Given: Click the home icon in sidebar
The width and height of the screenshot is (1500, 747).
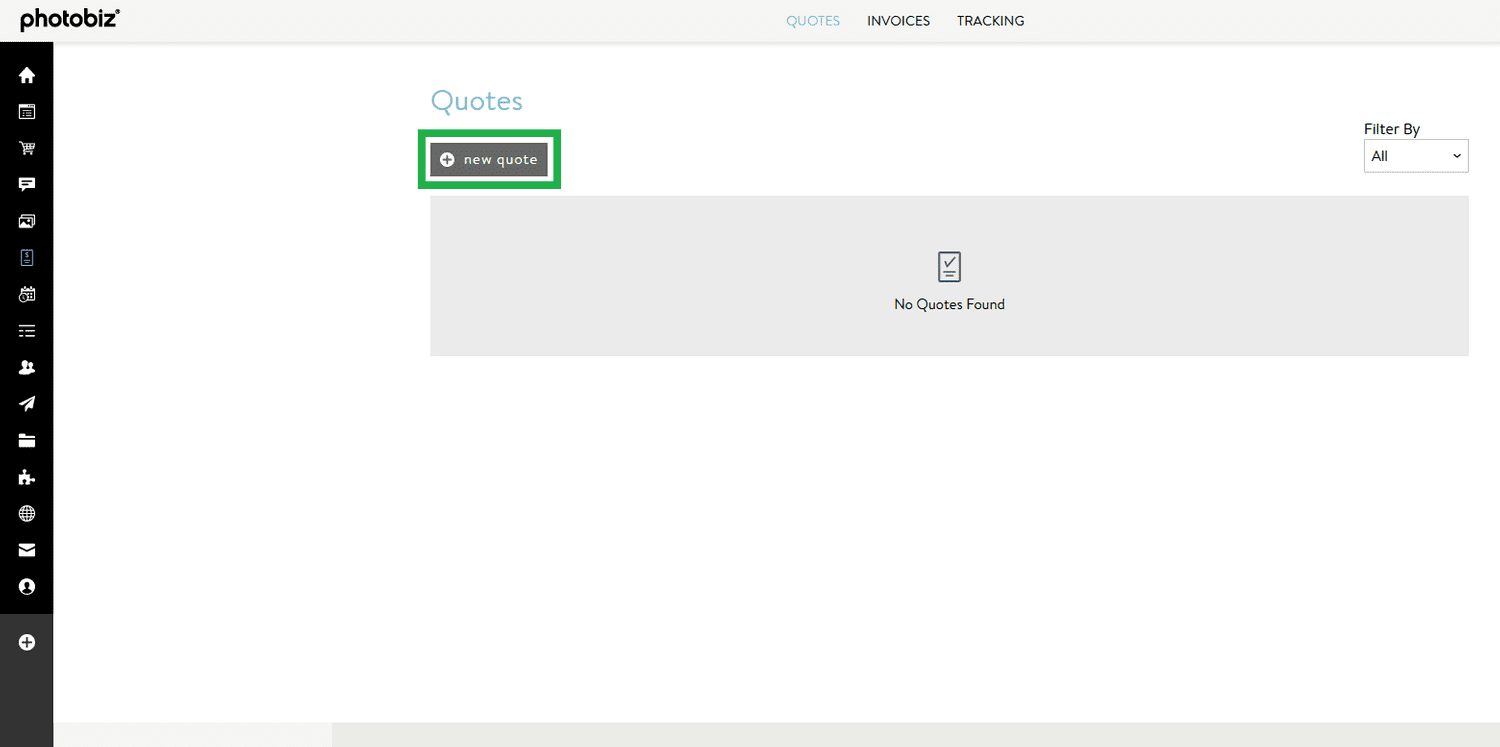Looking at the screenshot, I should point(27,75).
